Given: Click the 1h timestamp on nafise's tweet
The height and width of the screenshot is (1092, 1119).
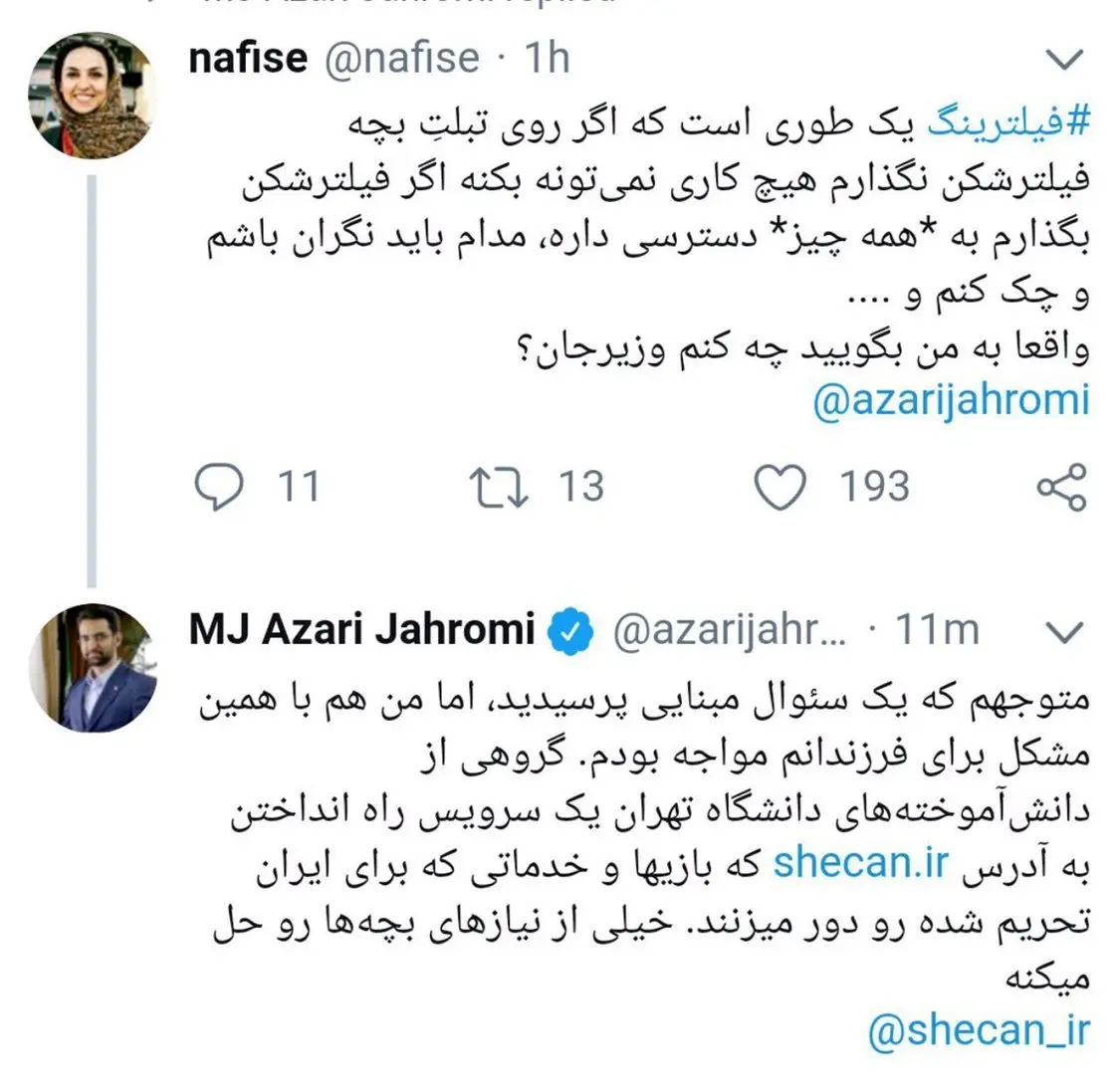Looking at the screenshot, I should coord(547,58).
